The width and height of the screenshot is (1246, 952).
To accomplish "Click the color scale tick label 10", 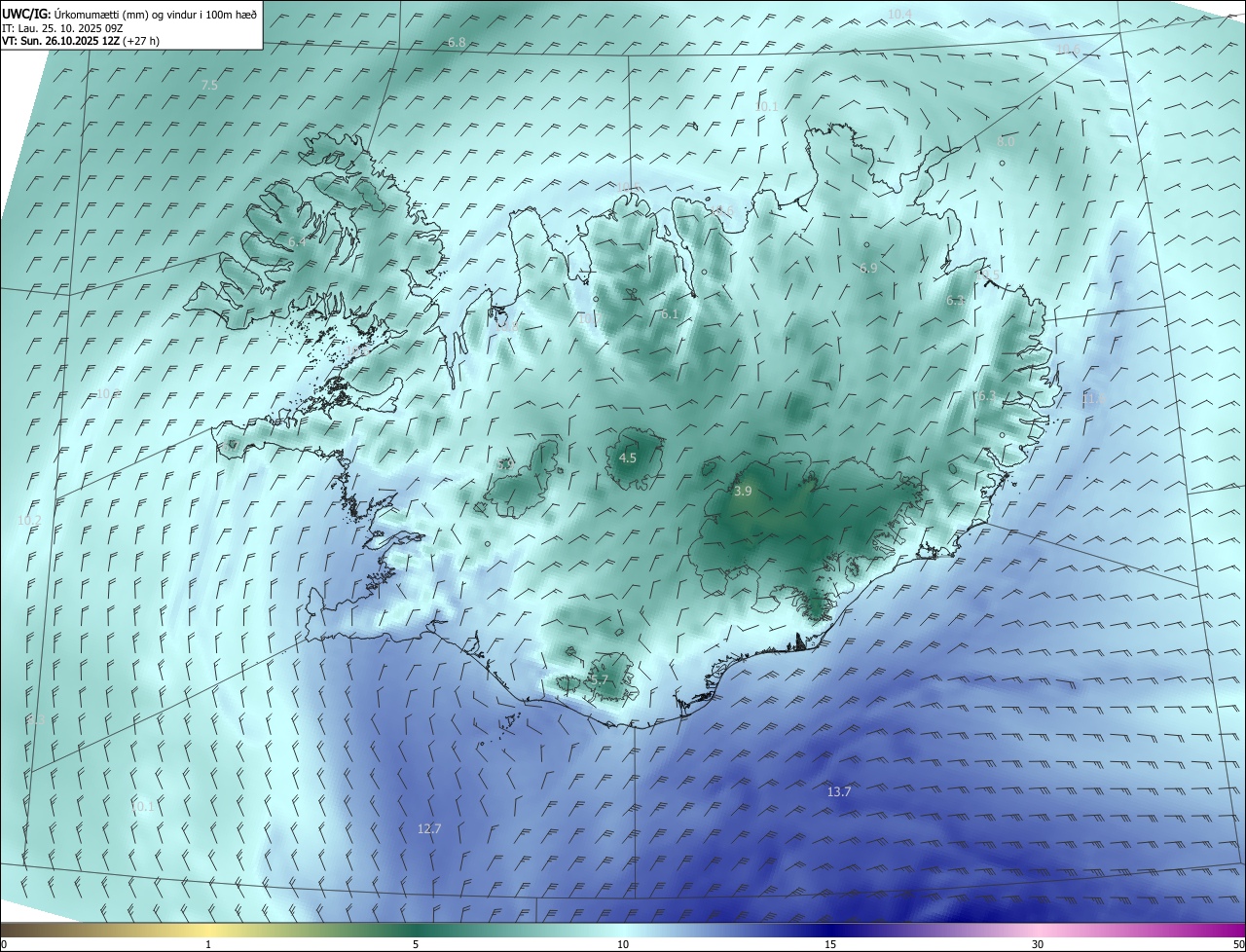I will coord(623,944).
